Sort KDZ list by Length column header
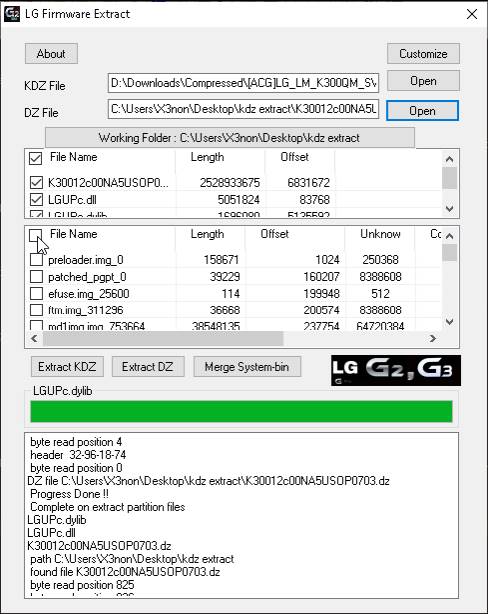 click(207, 157)
